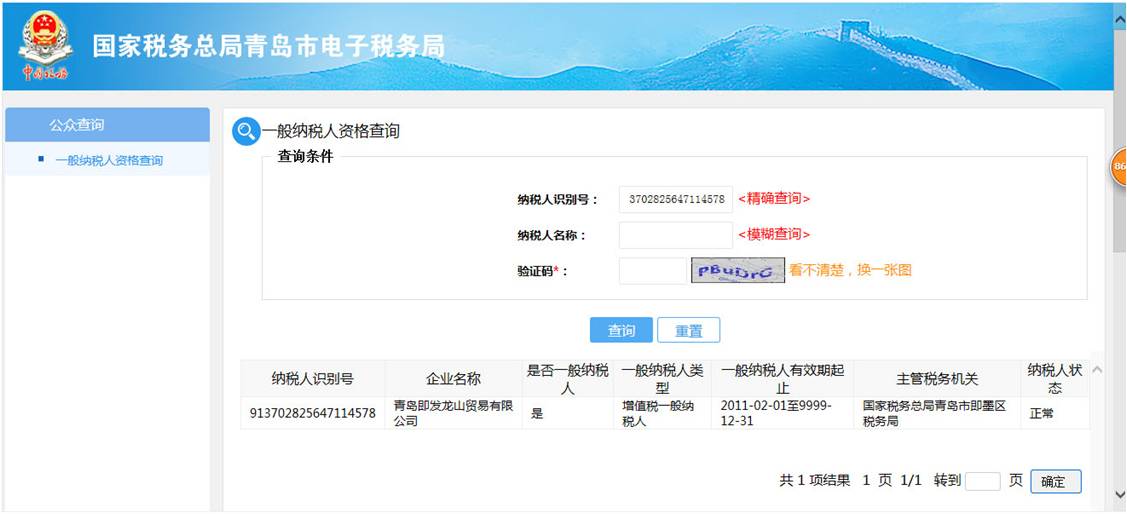Click the captcha image PBuDrG
This screenshot has height=514, width=1127.
736,270
